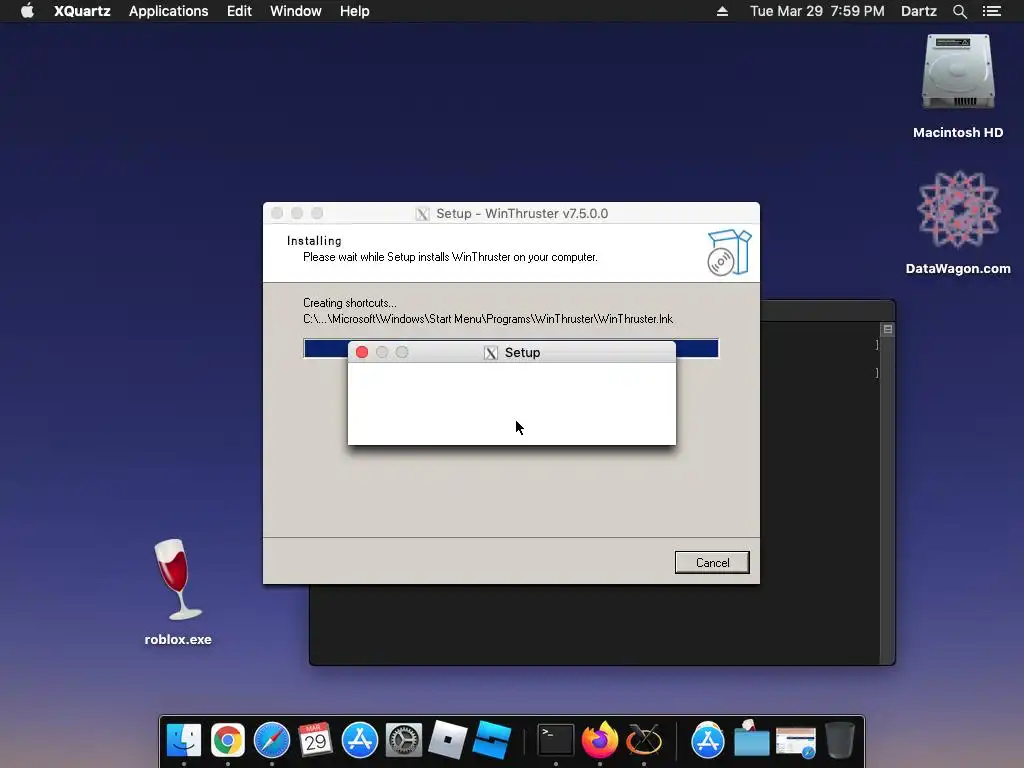Launch Firefox from the Dock
This screenshot has width=1024, height=768.
point(600,740)
